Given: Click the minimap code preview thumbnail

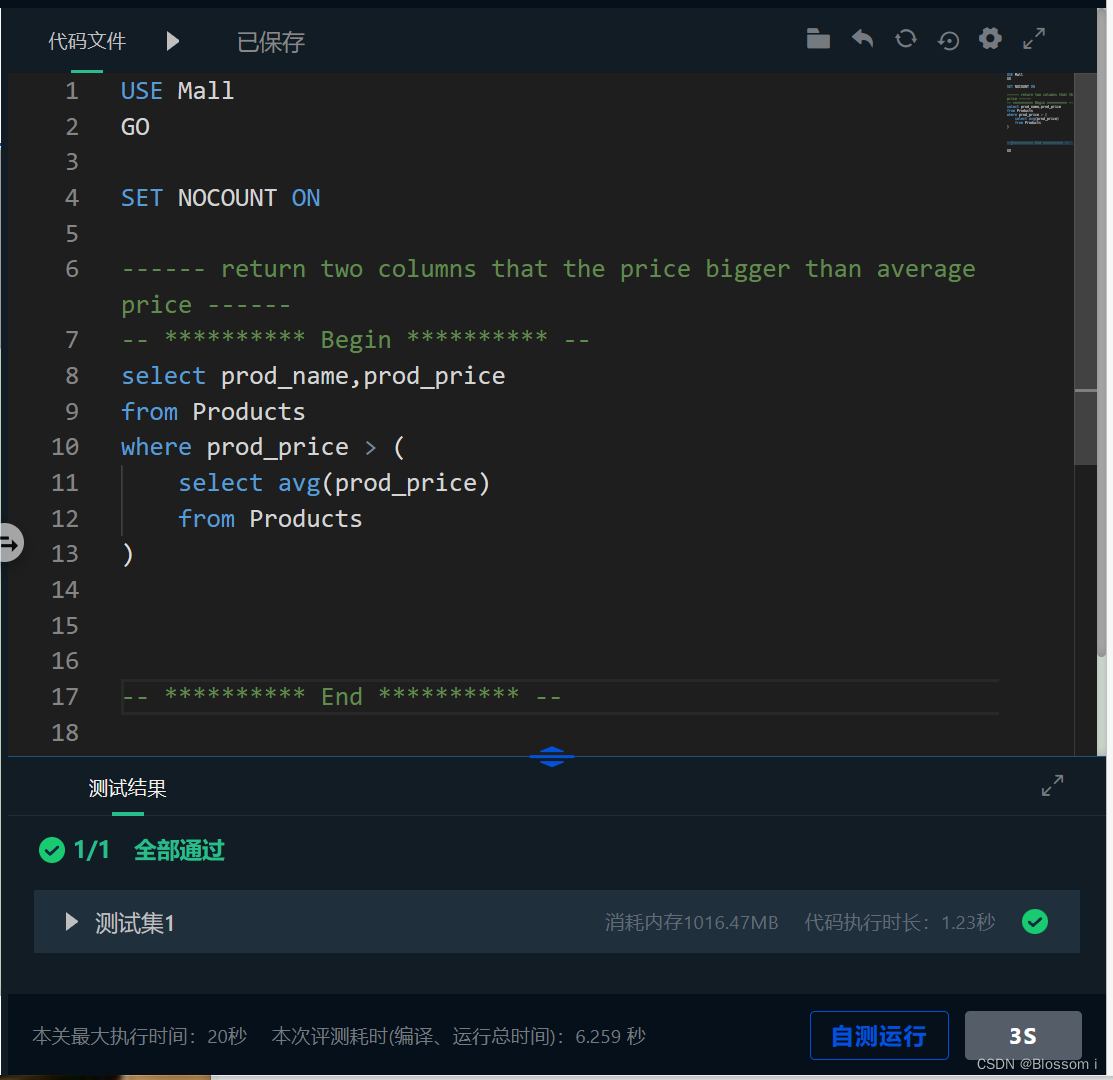Looking at the screenshot, I should click(1038, 112).
